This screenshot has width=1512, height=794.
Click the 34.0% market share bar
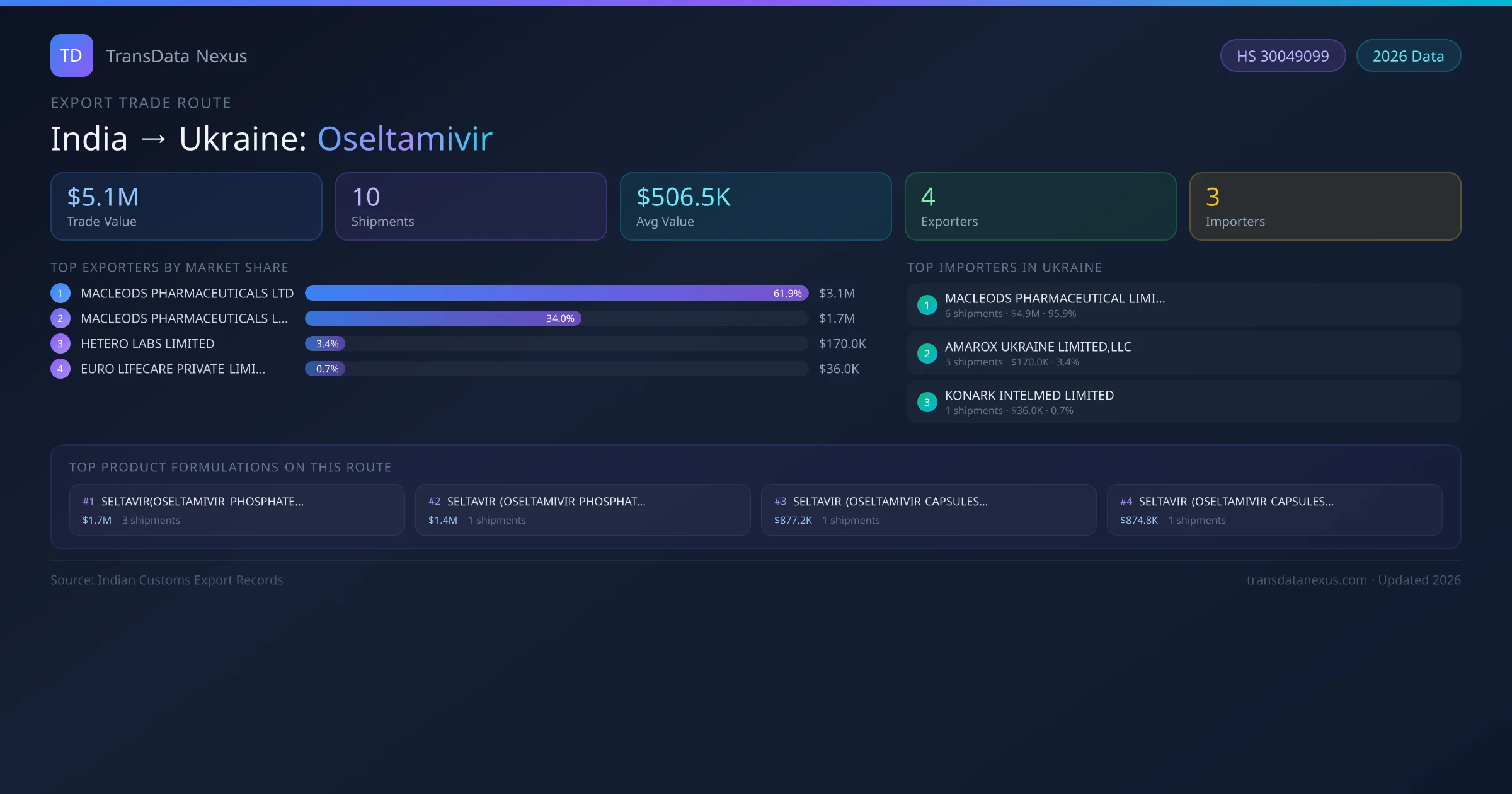click(x=442, y=318)
